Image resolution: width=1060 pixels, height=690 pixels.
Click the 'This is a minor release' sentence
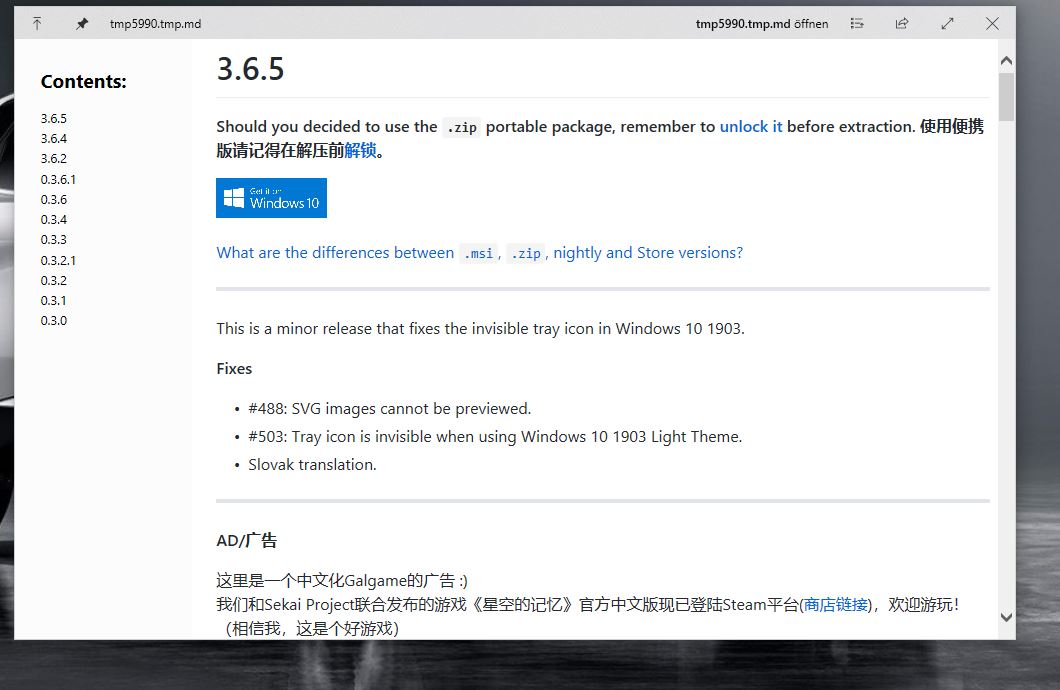480,329
